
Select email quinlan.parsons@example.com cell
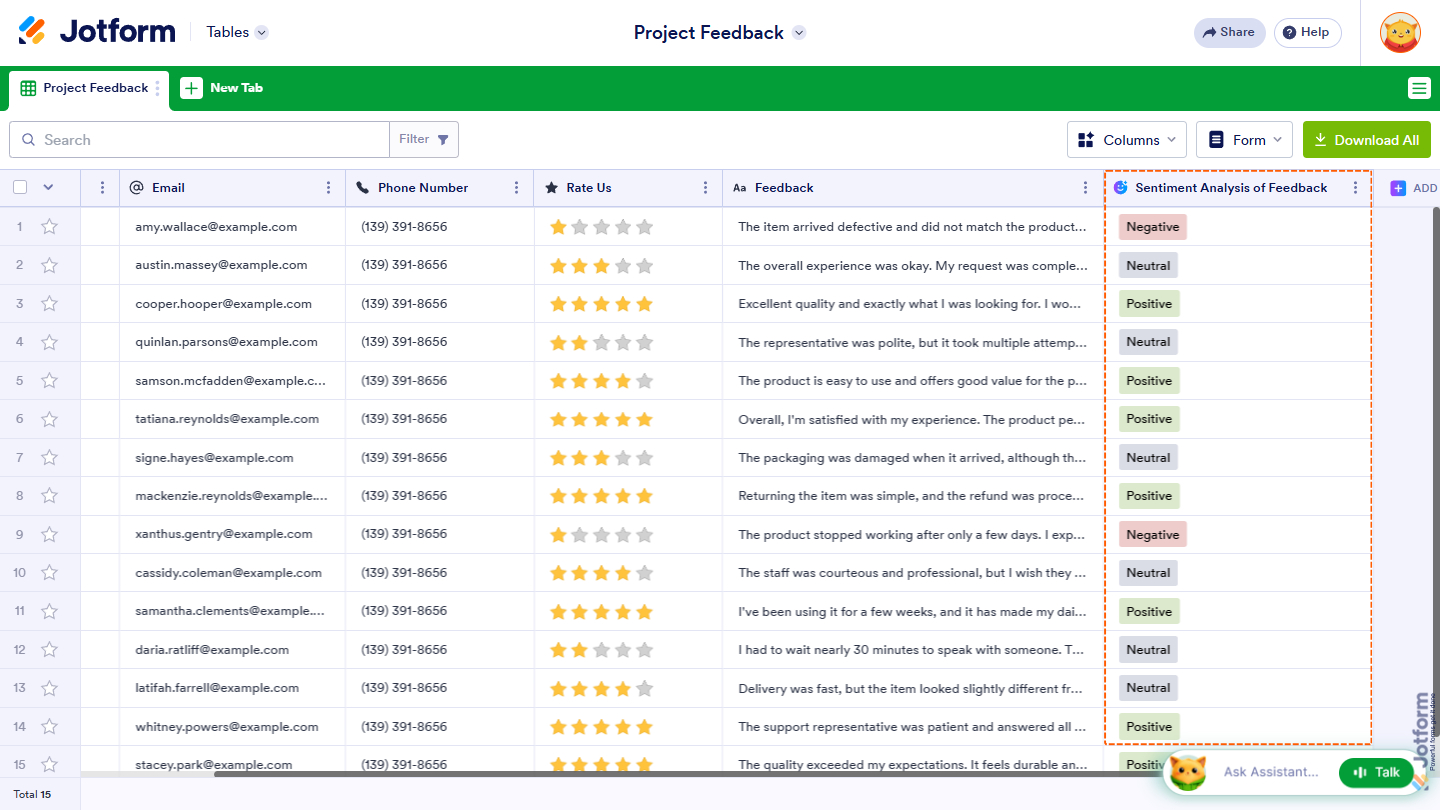click(232, 342)
